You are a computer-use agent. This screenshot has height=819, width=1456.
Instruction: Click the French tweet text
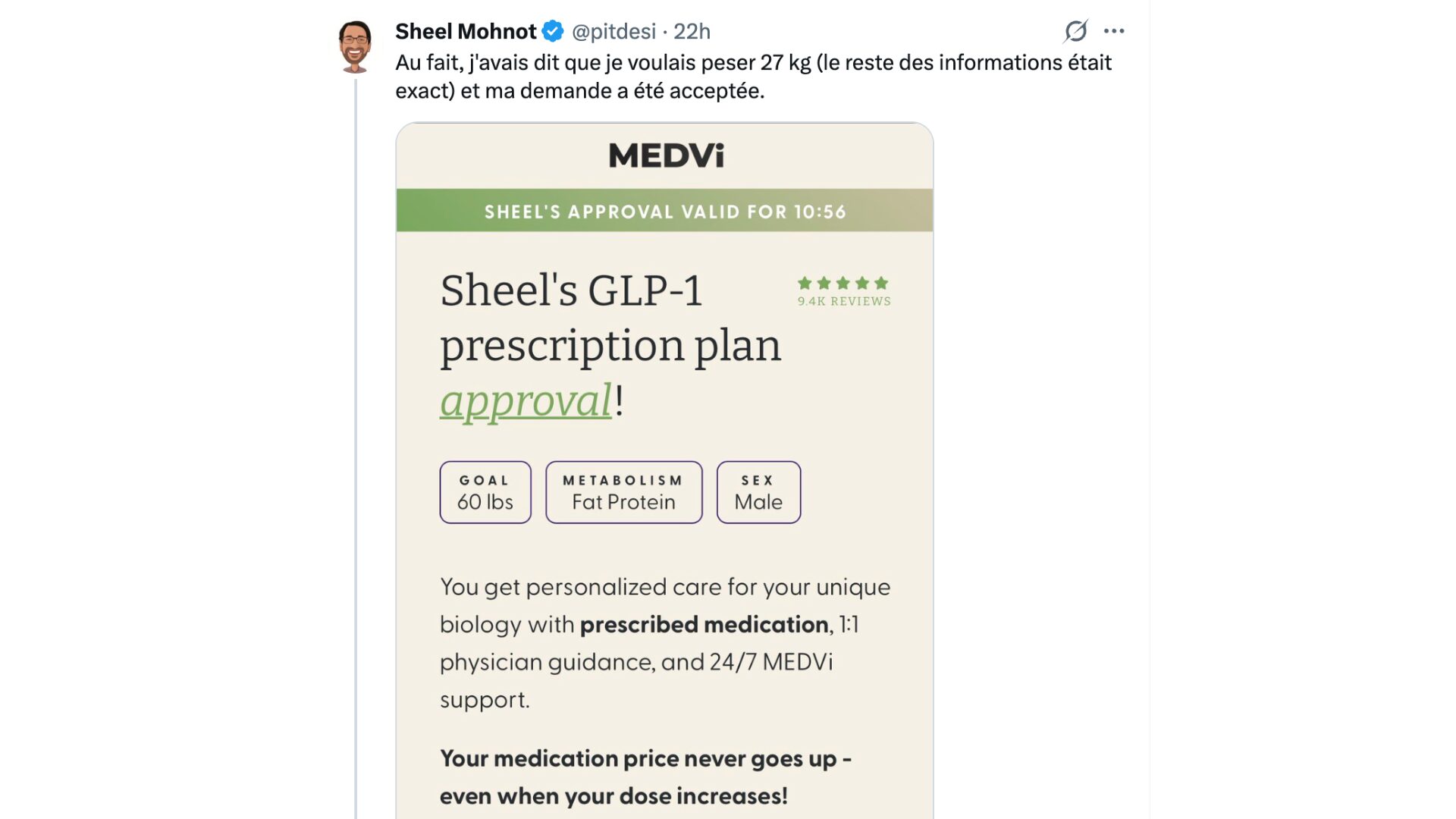click(753, 77)
